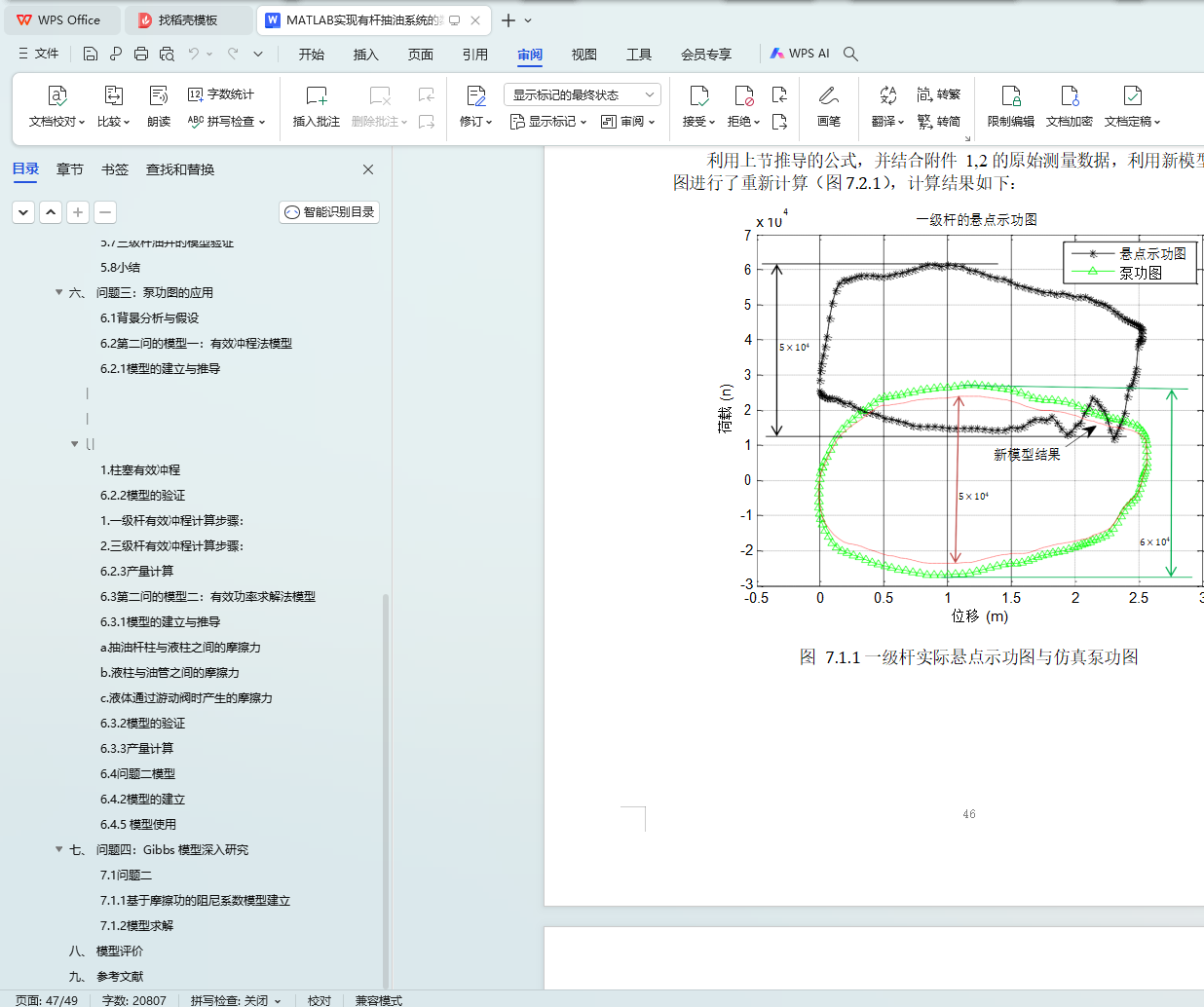Open a new tab with plus button
The height and width of the screenshot is (1007, 1204).
pos(508,19)
